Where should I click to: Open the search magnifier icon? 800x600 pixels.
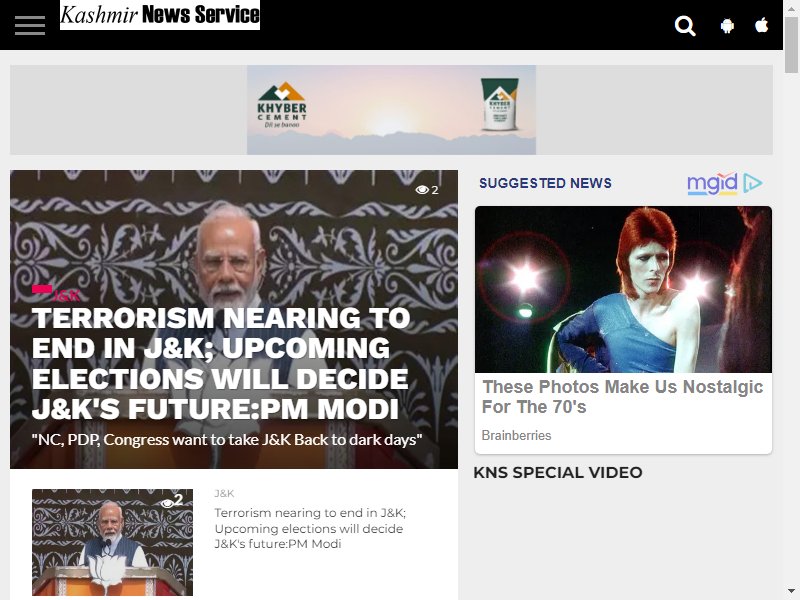pyautogui.click(x=685, y=26)
